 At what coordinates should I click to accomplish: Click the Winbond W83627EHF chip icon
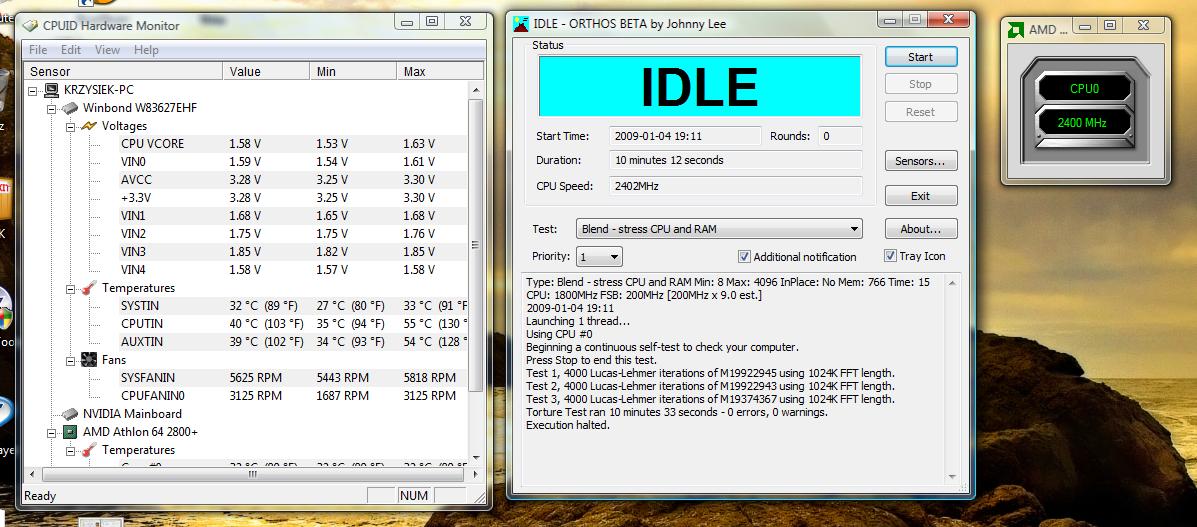click(70, 108)
